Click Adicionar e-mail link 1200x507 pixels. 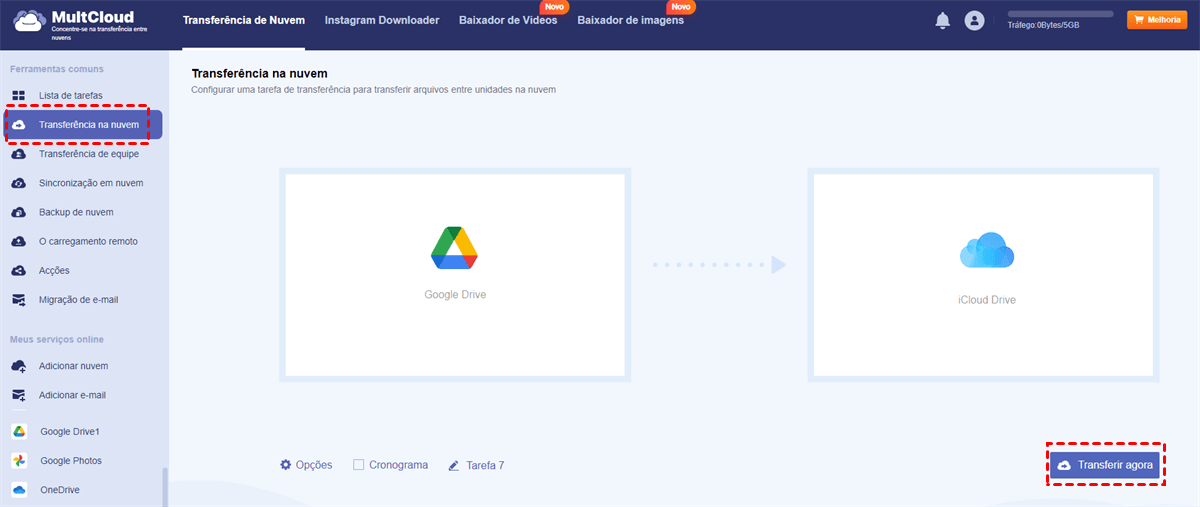coord(72,395)
